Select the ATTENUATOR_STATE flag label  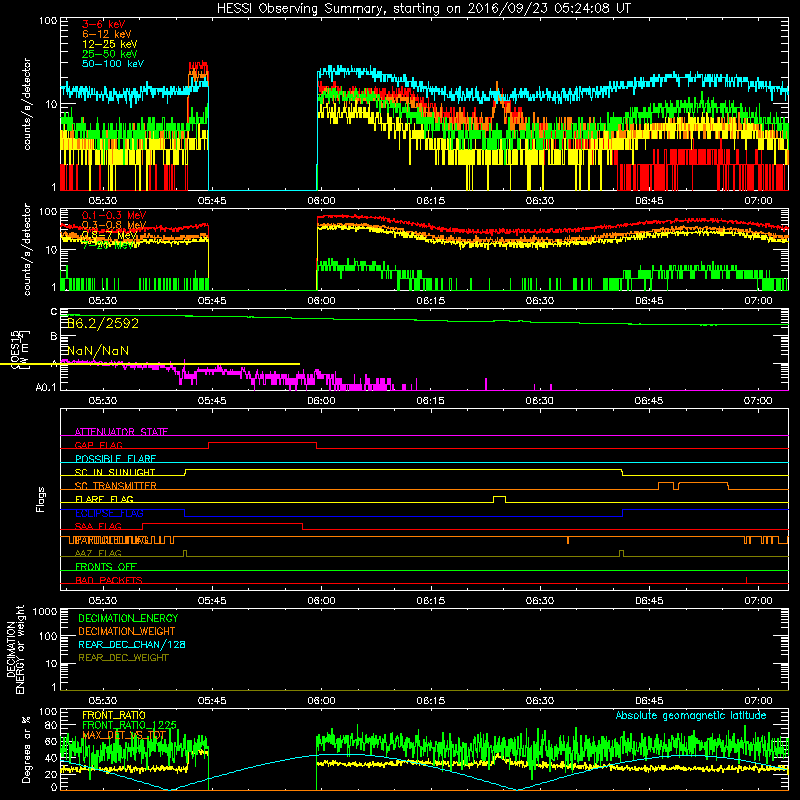pyautogui.click(x=121, y=432)
